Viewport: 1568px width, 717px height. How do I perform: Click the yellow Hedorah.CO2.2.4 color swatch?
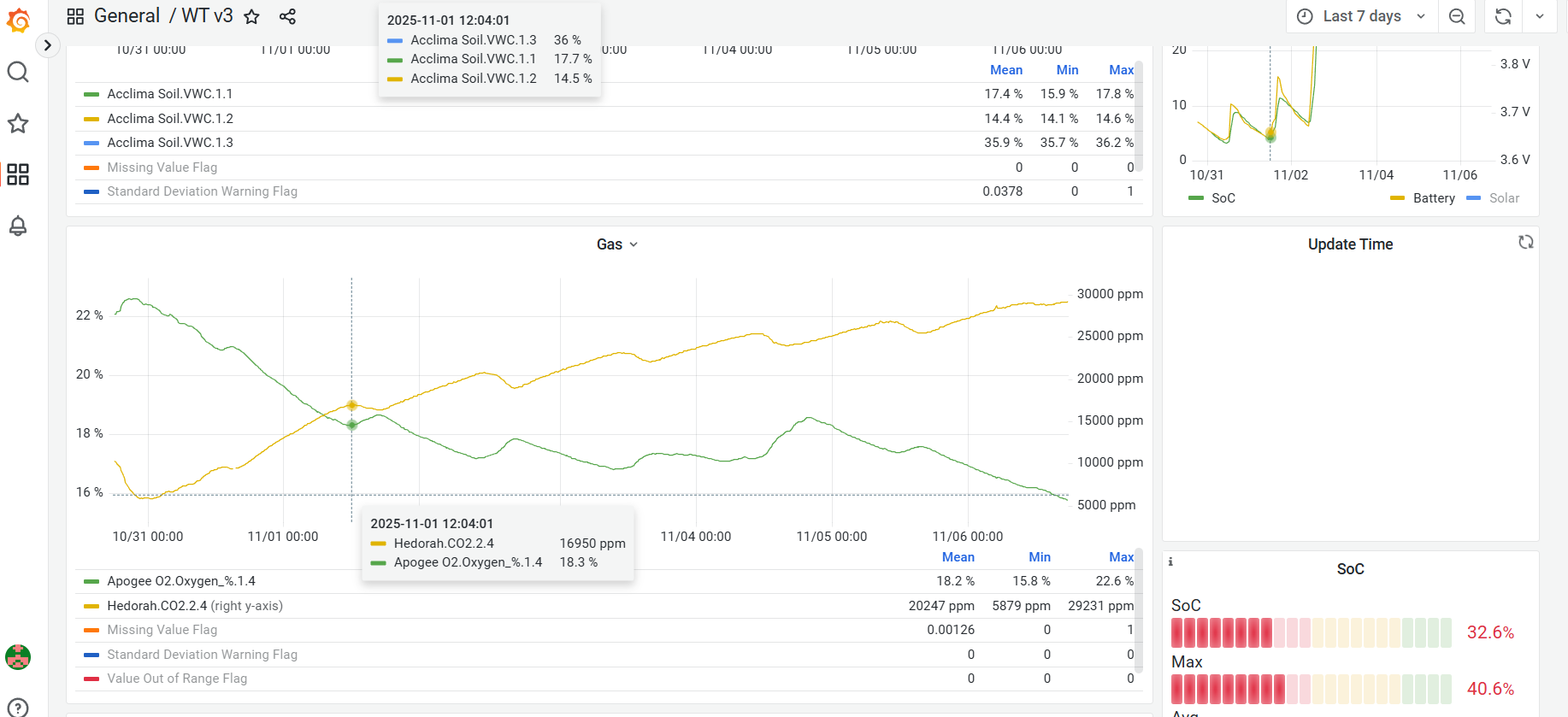click(x=91, y=606)
